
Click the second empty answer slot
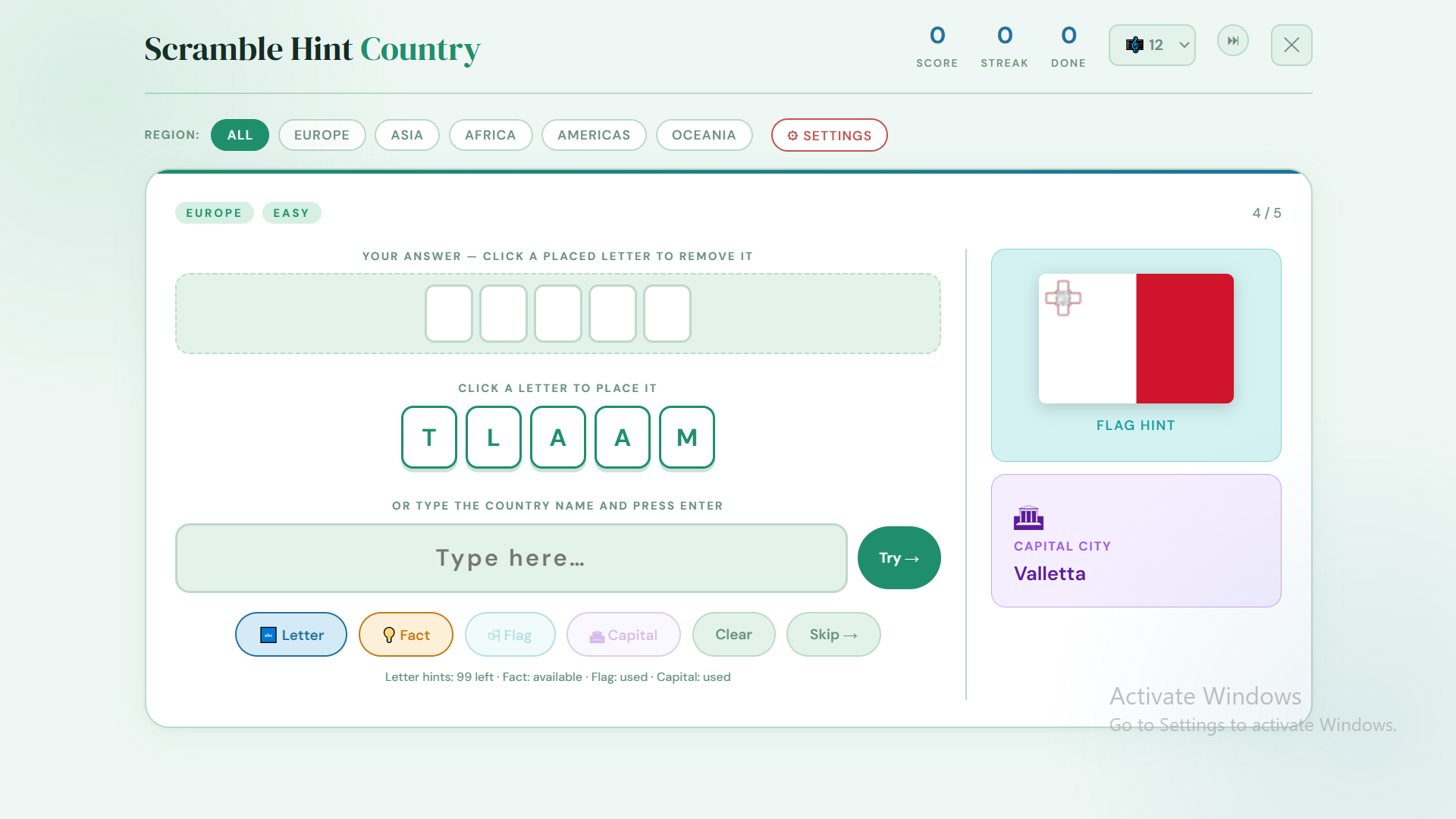point(504,313)
